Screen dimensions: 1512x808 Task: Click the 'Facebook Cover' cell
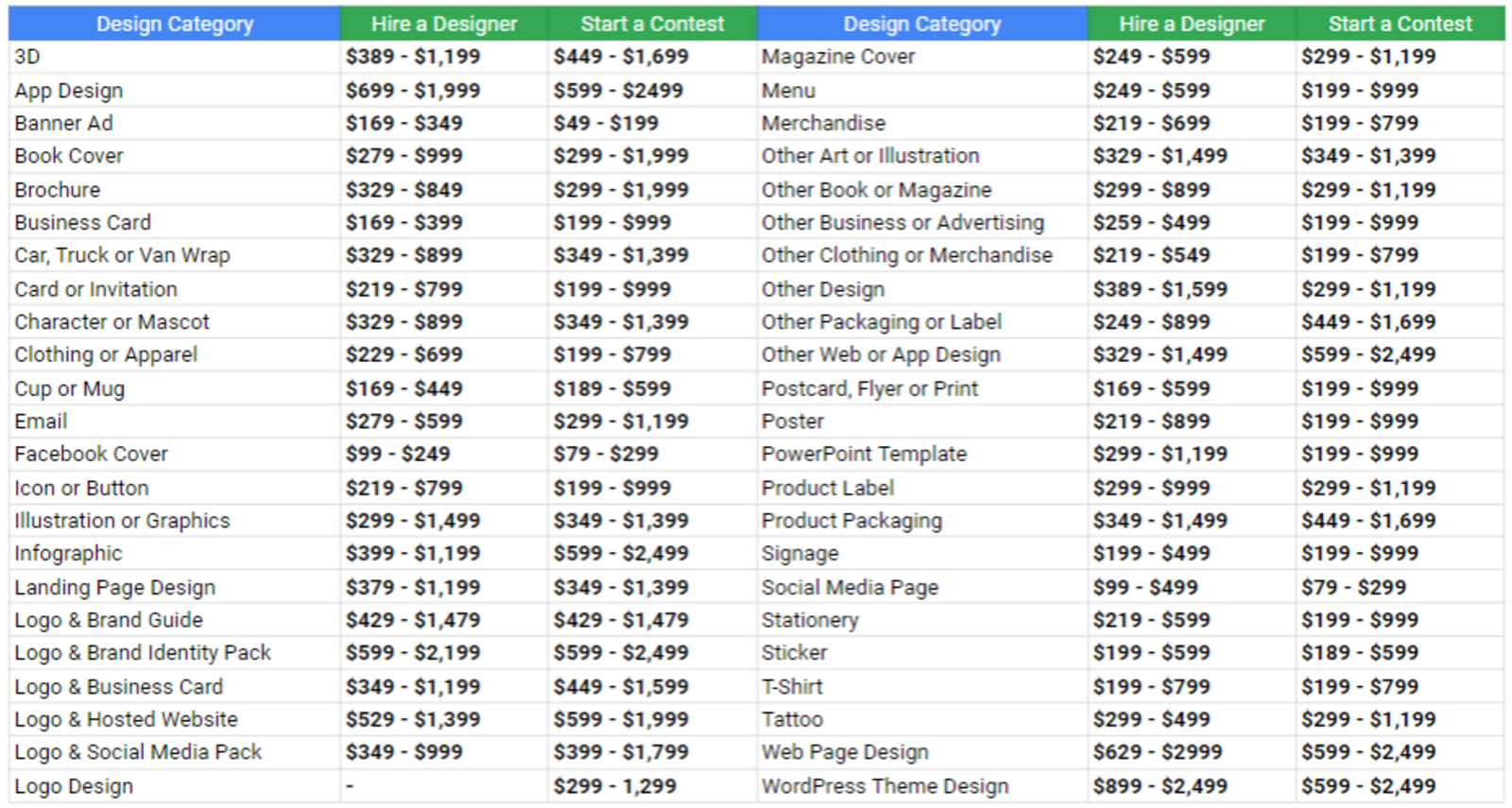175,454
